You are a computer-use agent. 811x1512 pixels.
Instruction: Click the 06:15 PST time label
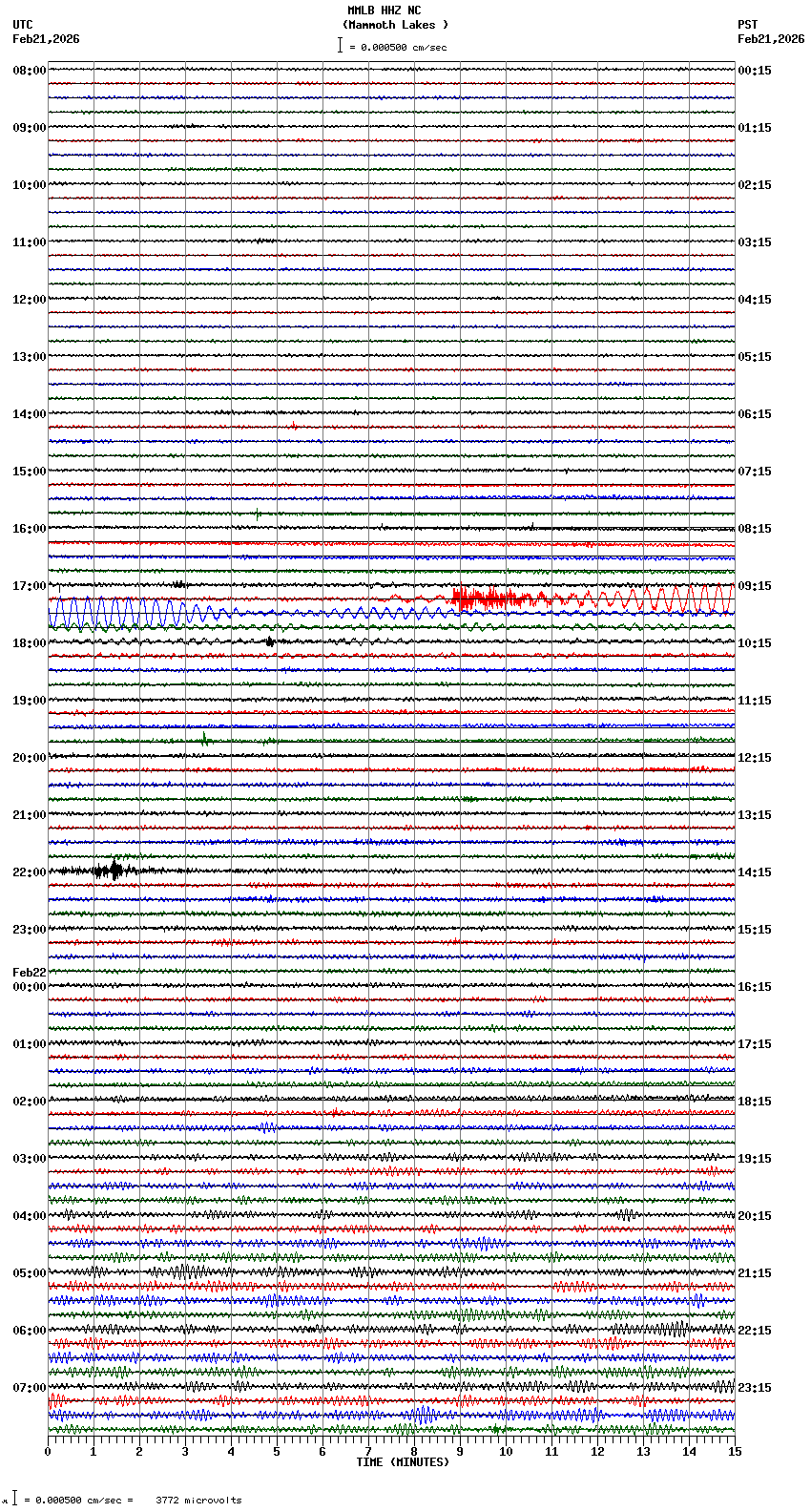[x=755, y=414]
